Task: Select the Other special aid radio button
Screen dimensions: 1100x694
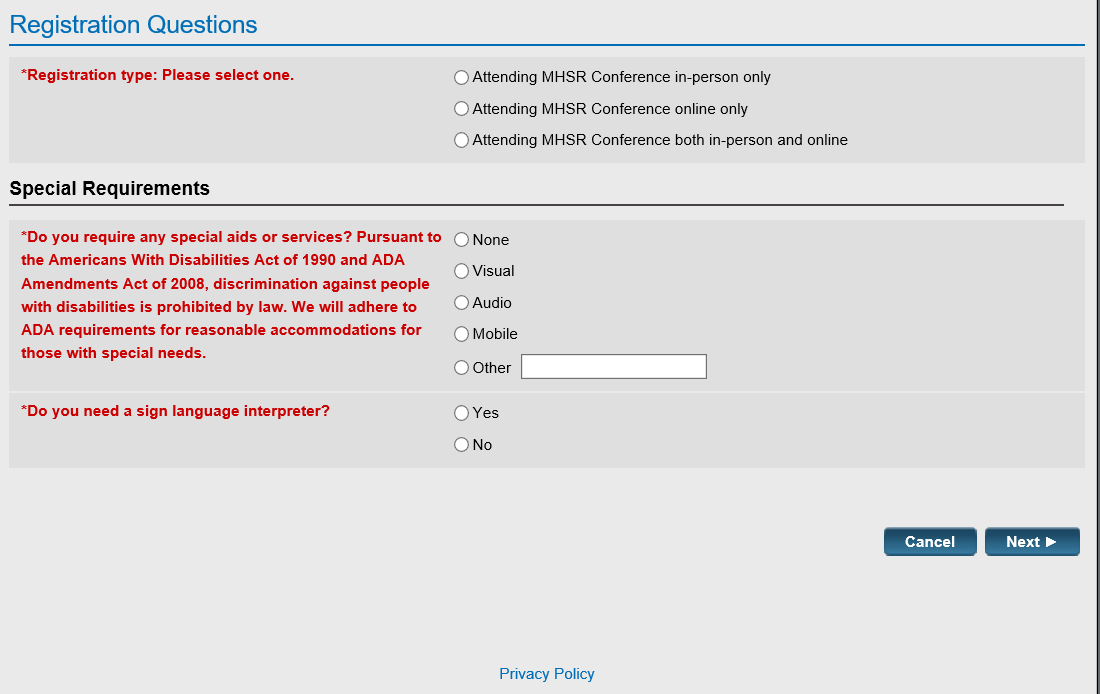Action: click(x=461, y=368)
